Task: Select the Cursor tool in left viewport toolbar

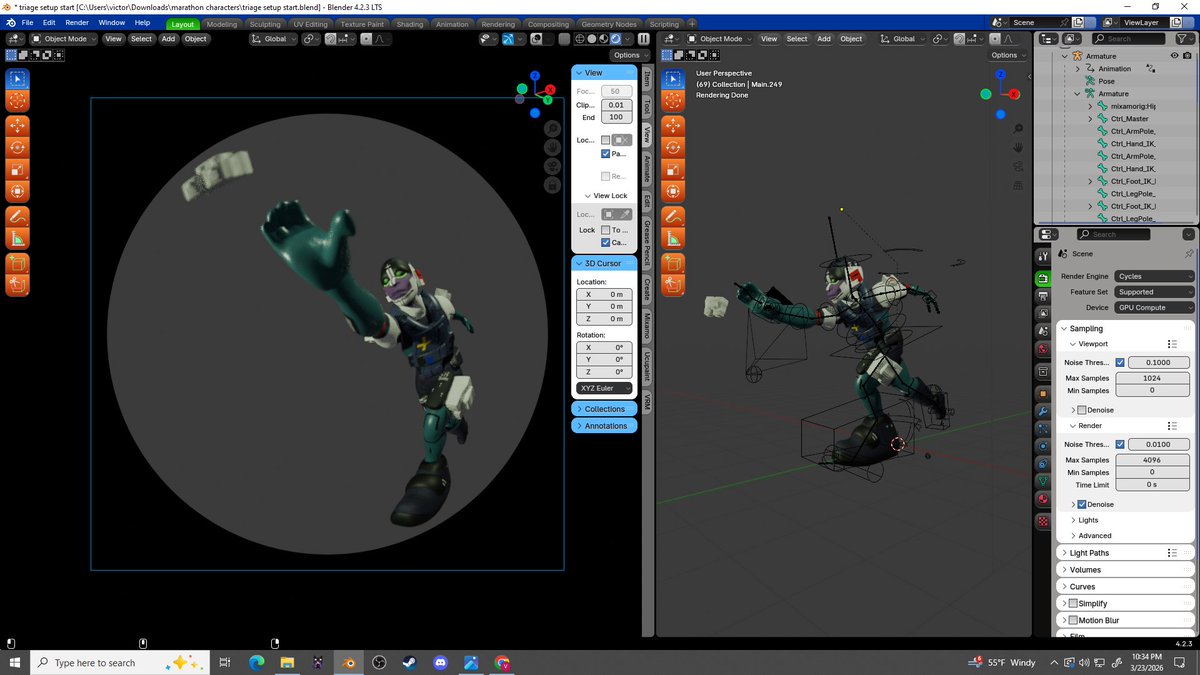Action: 17,101
